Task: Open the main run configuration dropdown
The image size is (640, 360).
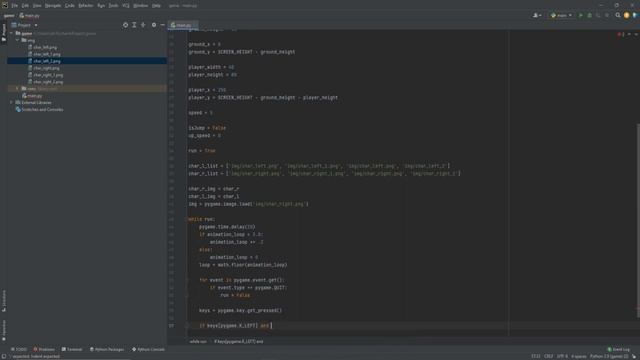Action: (x=561, y=16)
